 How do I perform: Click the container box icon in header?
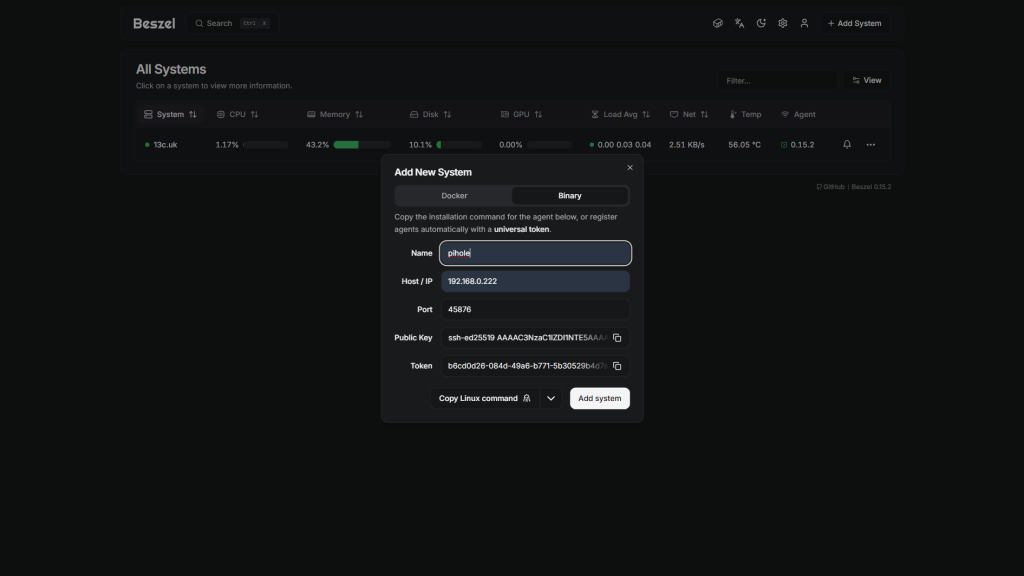[x=717, y=23]
